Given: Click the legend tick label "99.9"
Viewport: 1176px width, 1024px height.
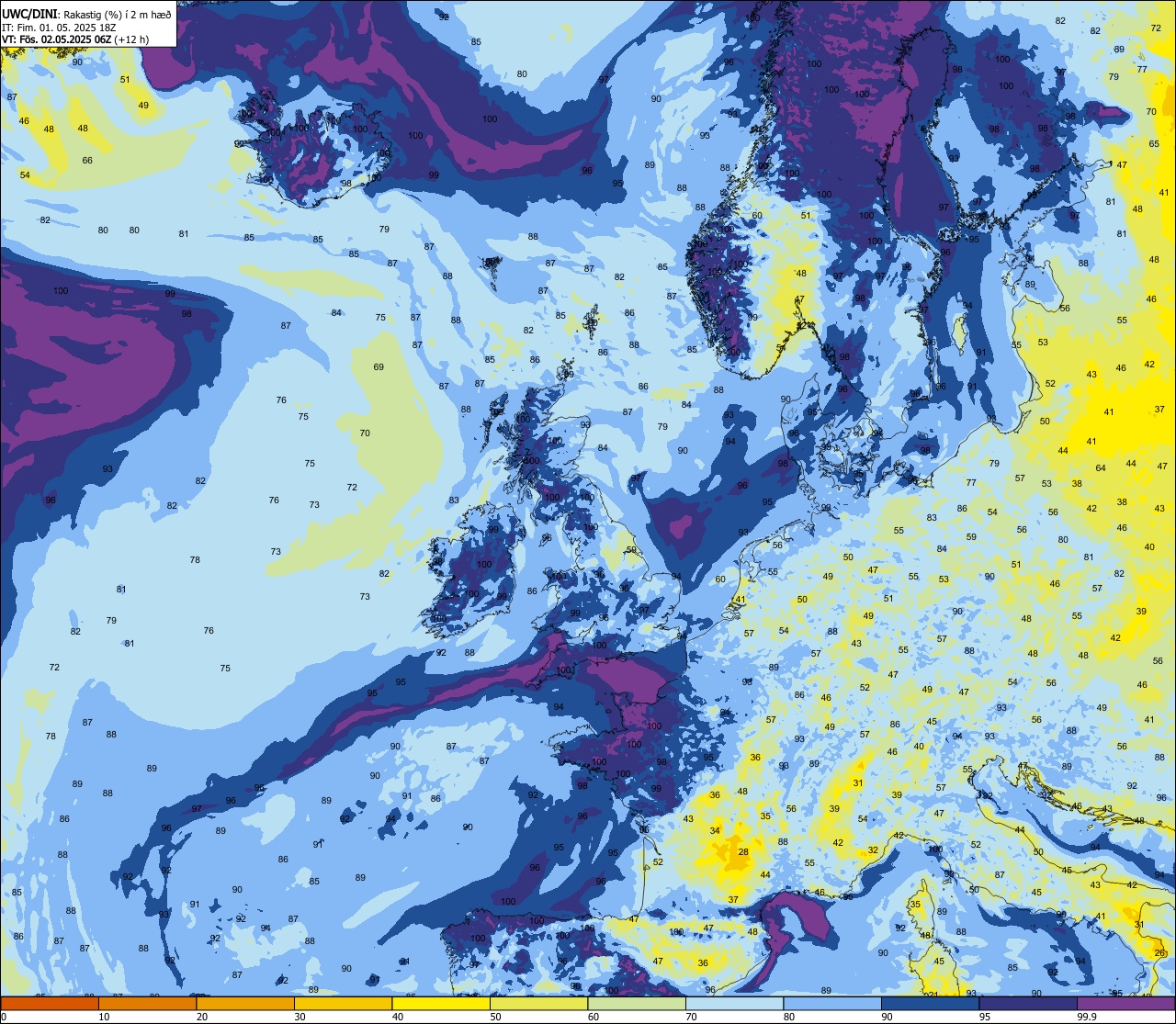Looking at the screenshot, I should click(1087, 1017).
